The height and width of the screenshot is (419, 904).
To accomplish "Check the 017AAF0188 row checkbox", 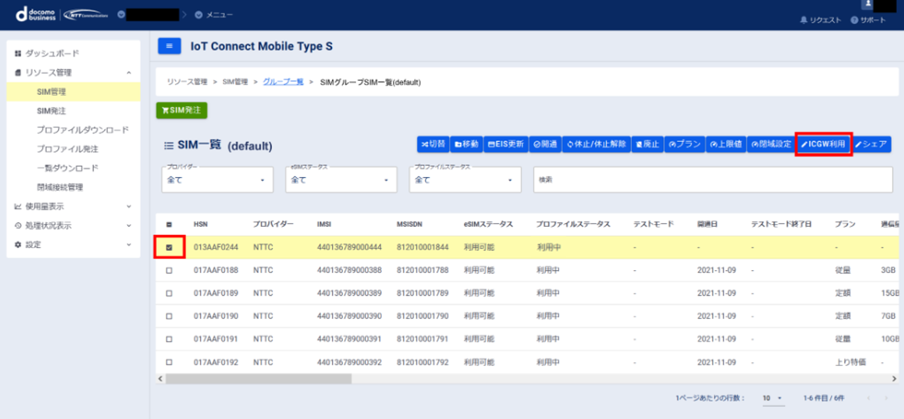I will tap(168, 270).
